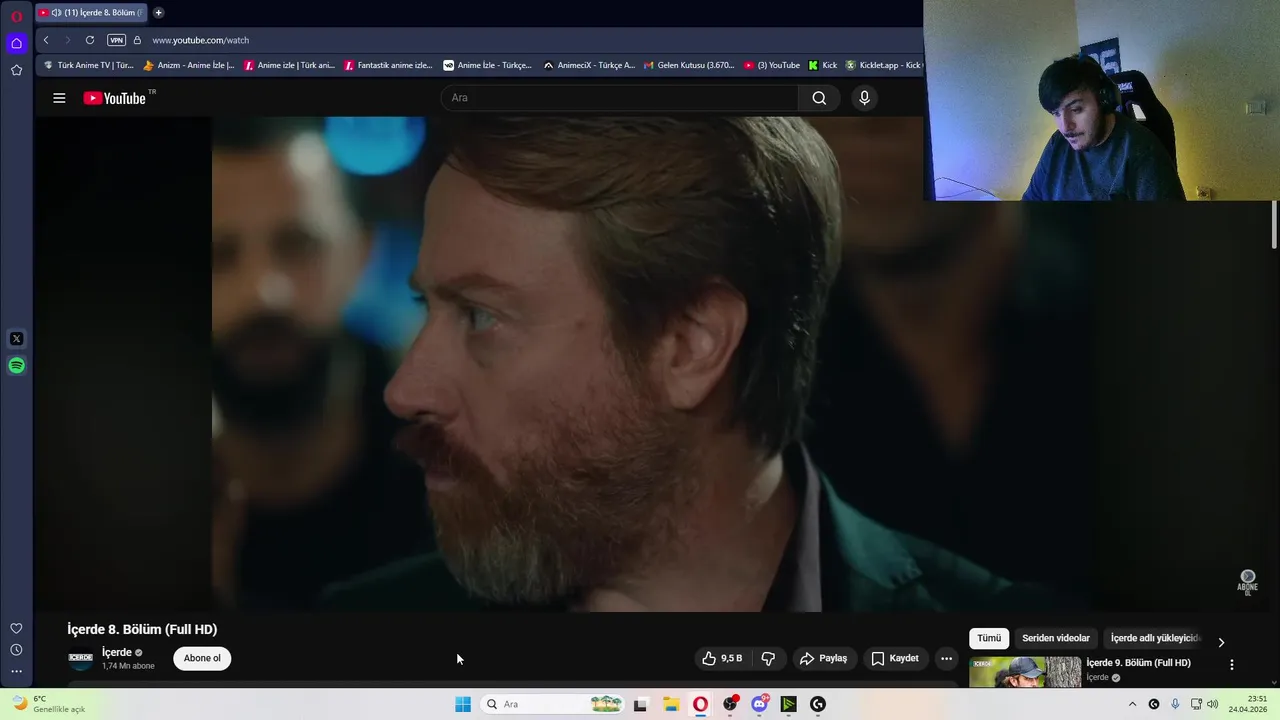Screen dimensions: 1280x720
Task: Select the Tümü filter chip
Action: pos(989,638)
